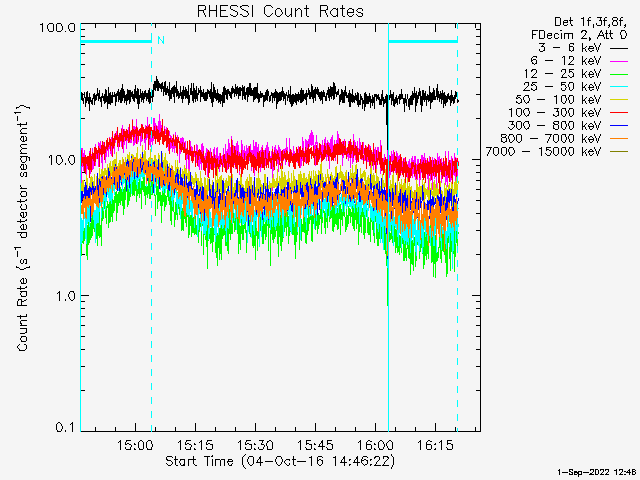Screen dimensions: 640x480
Task: Click the 'FDecim 2, Att 0' label
Action: pos(579,35)
